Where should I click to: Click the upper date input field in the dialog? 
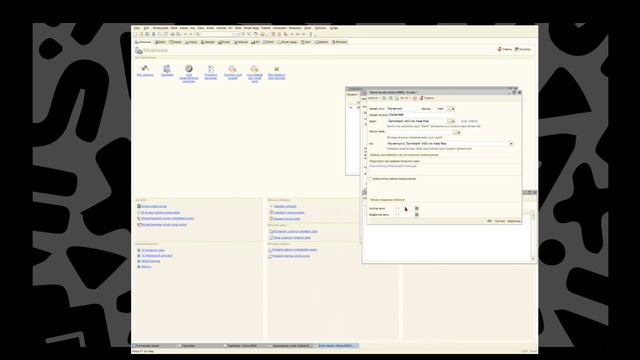403,209
